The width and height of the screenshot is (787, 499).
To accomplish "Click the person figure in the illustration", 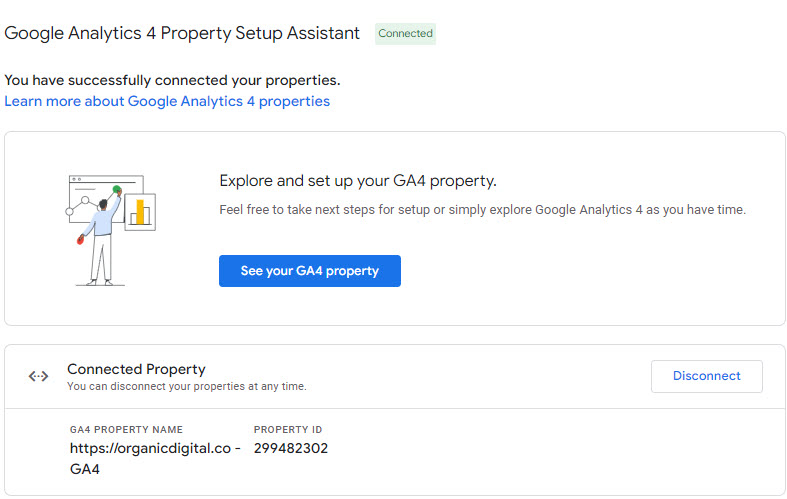I will [x=101, y=237].
